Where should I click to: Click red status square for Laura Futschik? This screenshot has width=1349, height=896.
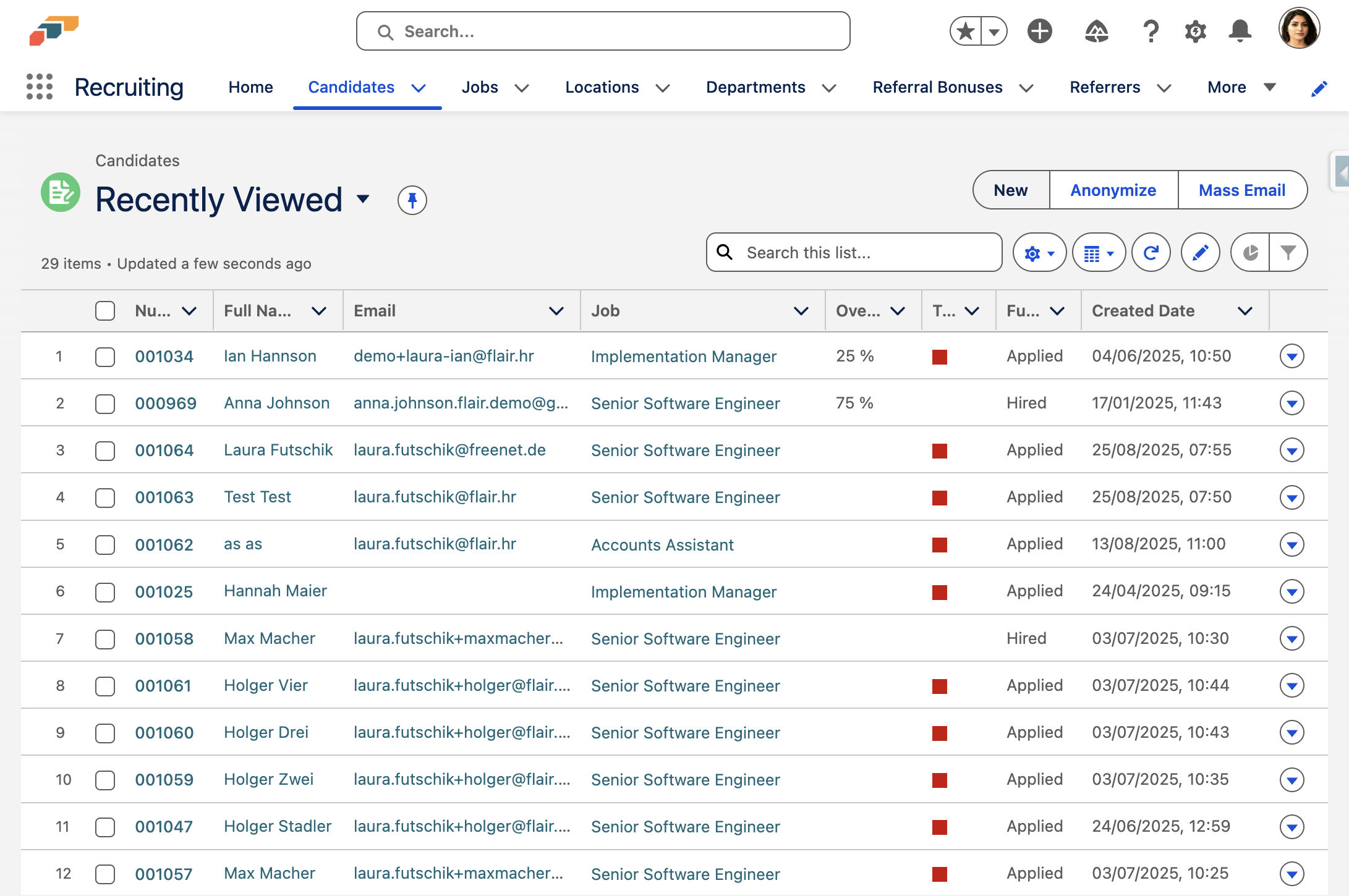pos(940,450)
